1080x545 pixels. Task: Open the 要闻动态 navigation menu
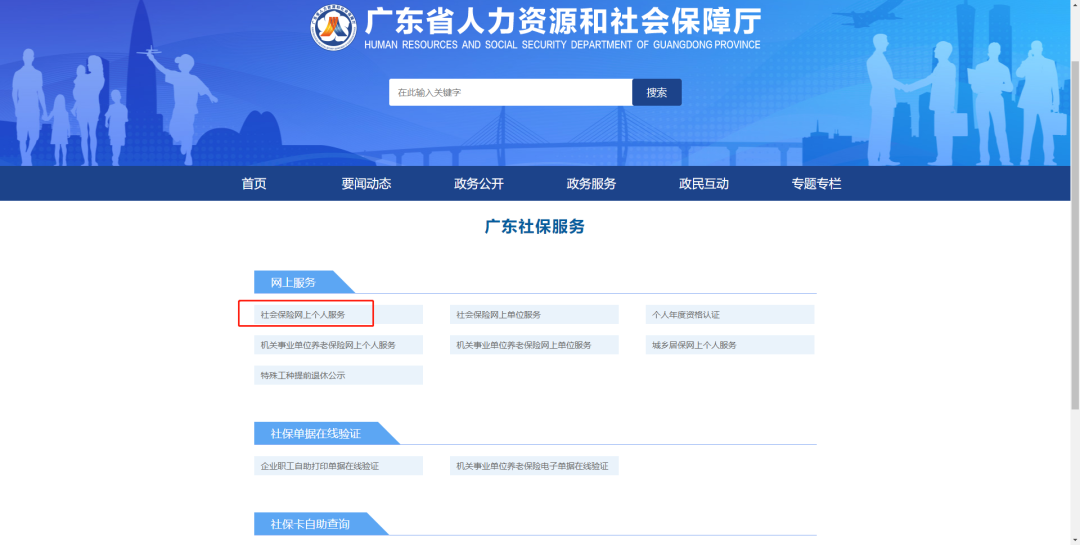[x=366, y=184]
